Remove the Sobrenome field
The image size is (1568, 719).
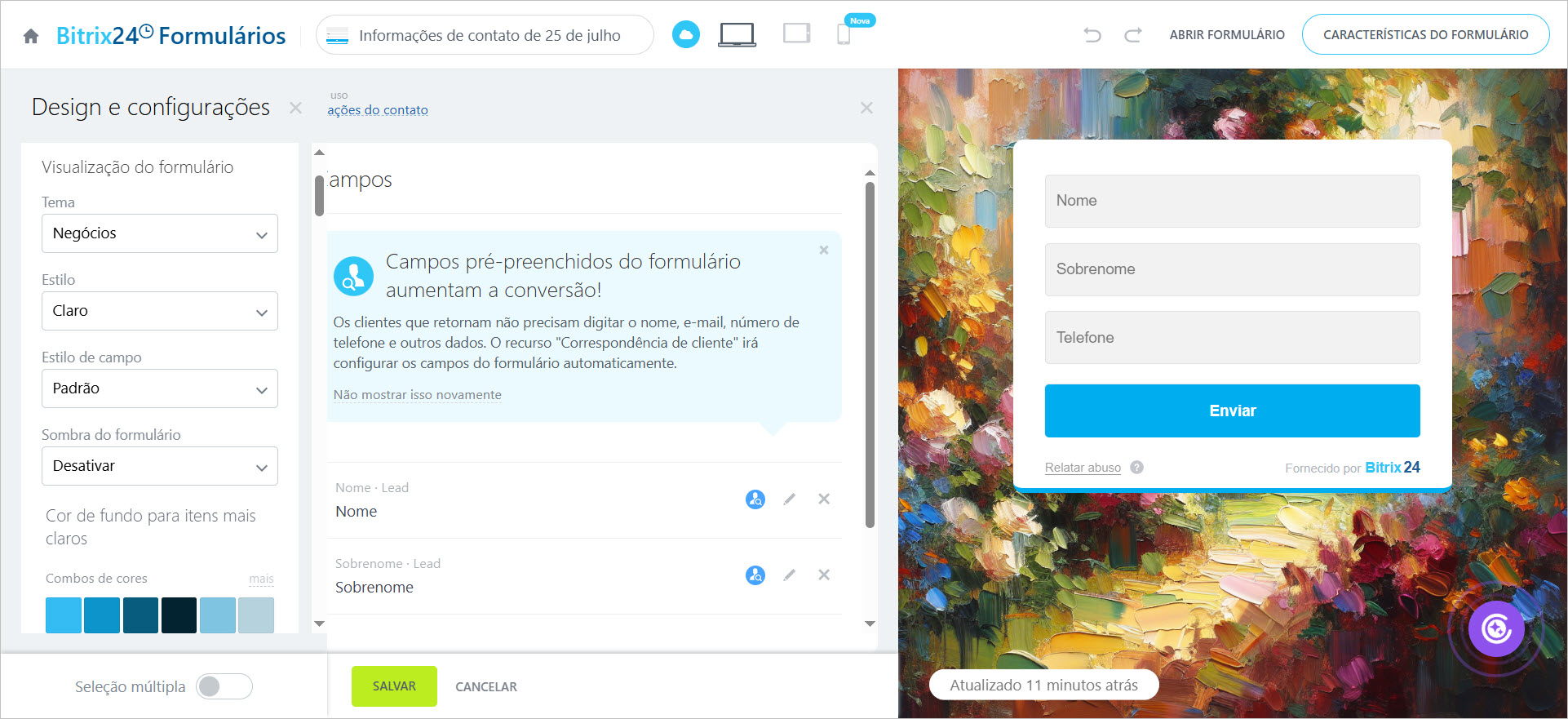pyautogui.click(x=824, y=575)
